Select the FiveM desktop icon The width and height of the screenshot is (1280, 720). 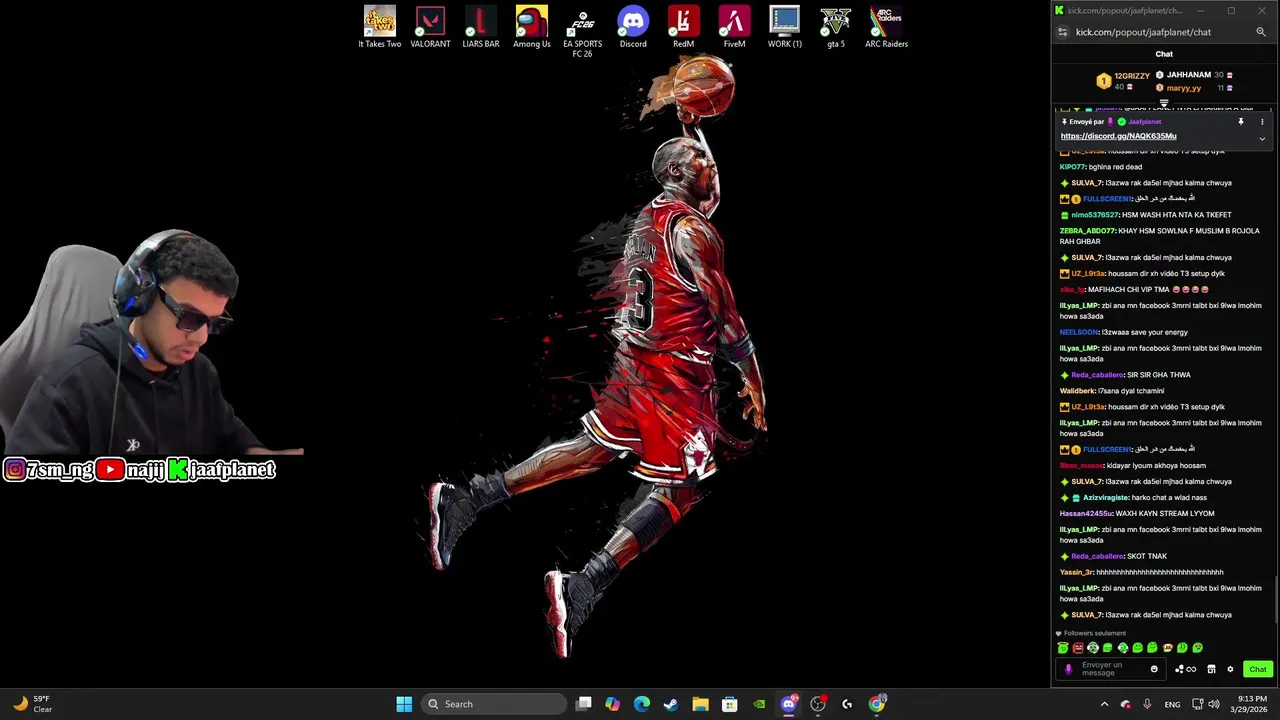click(x=734, y=27)
